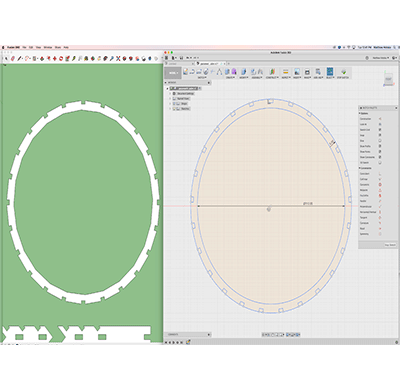Toggle the Snap checkbox in palette
400x389 pixels.
click(x=380, y=135)
